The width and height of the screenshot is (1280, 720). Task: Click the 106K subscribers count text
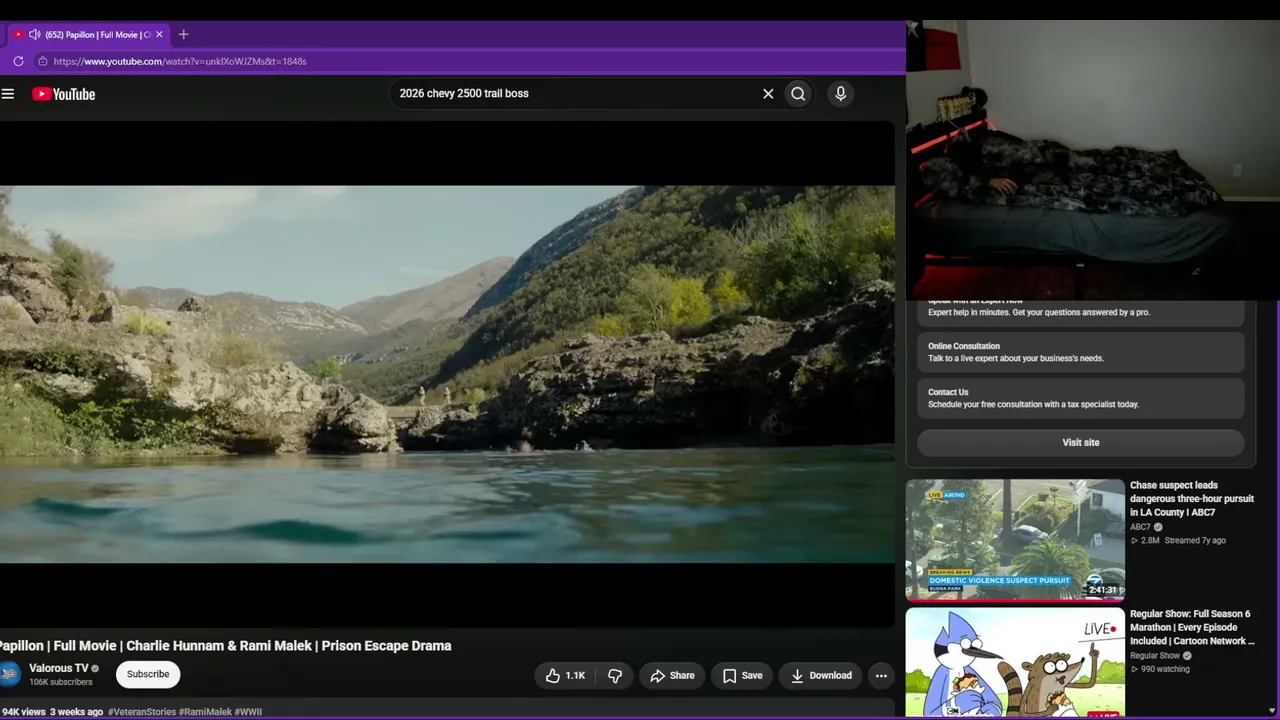pos(61,682)
